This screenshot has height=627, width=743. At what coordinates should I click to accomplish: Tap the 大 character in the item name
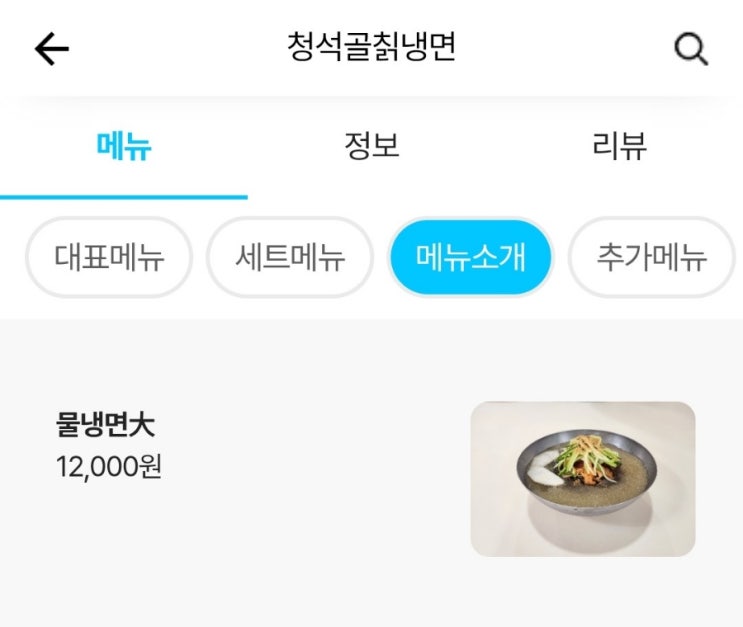143,426
